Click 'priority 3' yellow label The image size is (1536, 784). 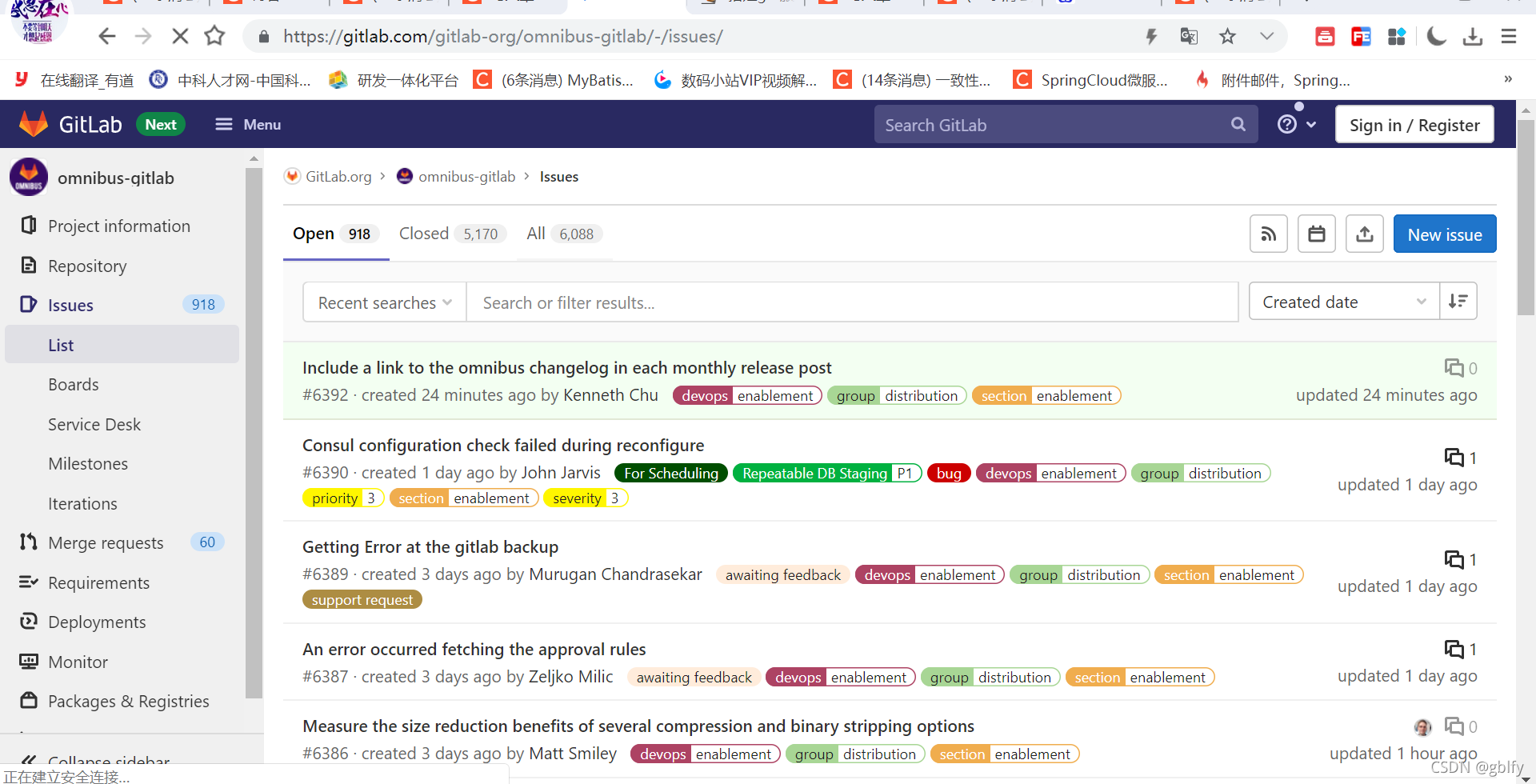[343, 498]
